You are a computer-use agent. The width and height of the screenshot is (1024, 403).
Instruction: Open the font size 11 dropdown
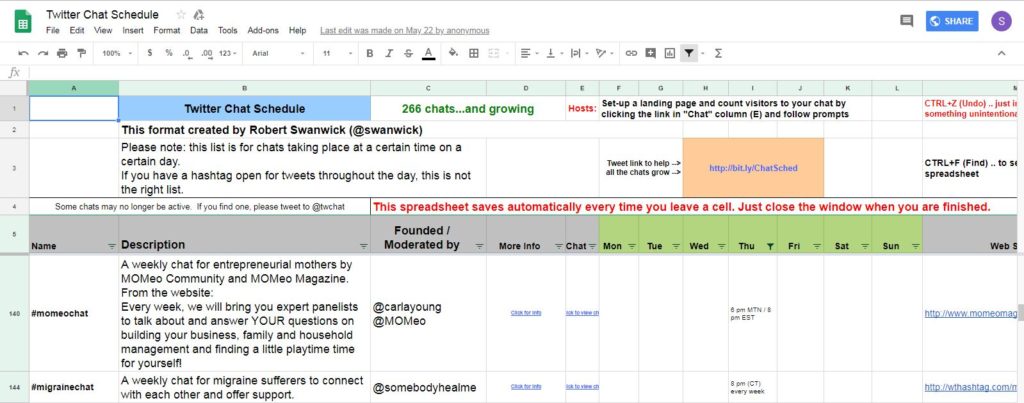pyautogui.click(x=337, y=53)
